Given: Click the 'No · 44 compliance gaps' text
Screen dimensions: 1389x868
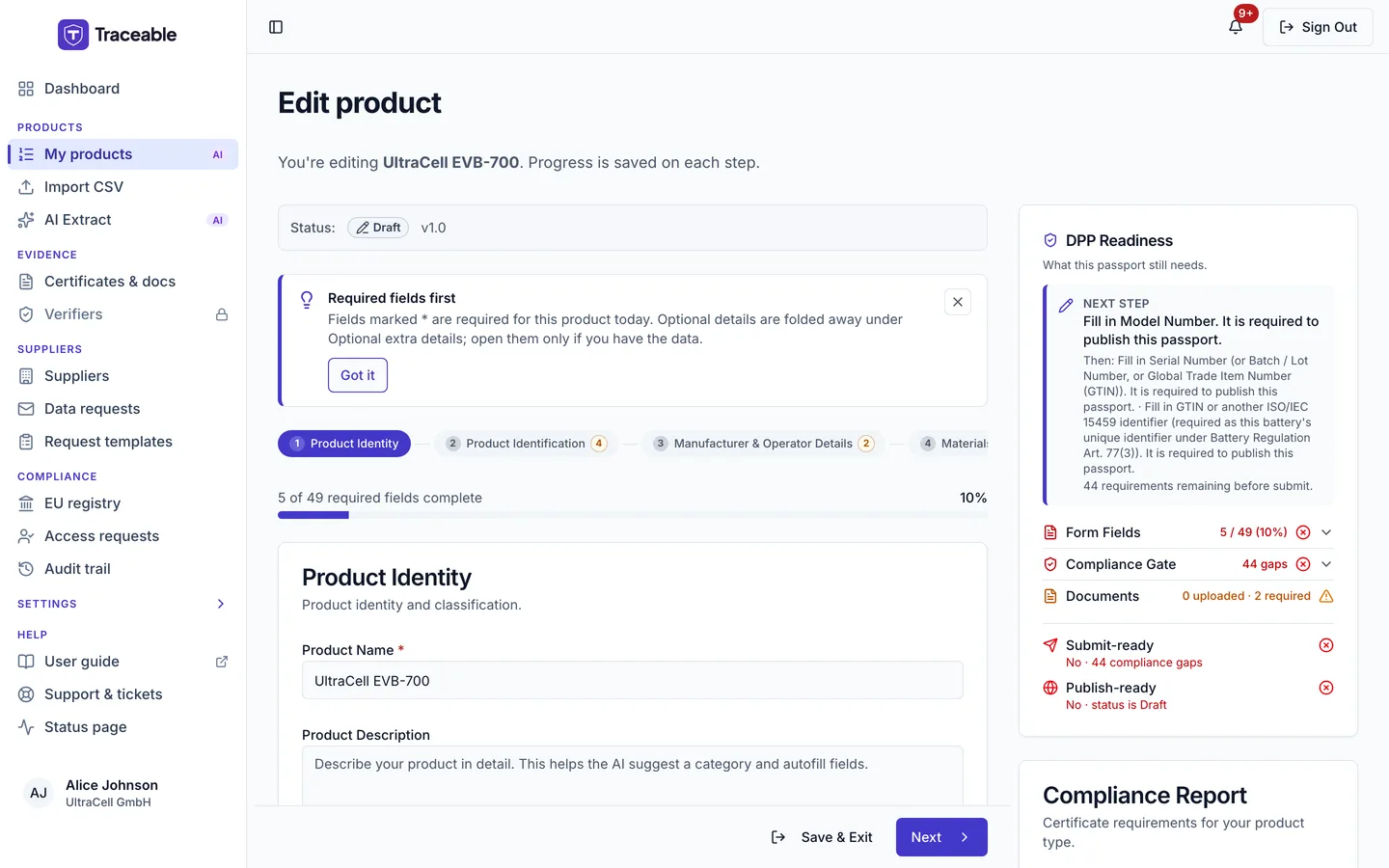Looking at the screenshot, I should (x=1134, y=663).
